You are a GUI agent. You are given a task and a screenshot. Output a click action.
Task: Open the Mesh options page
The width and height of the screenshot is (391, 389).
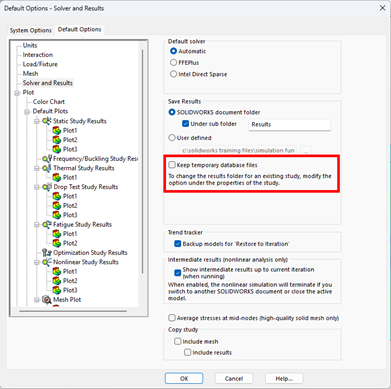(x=30, y=73)
